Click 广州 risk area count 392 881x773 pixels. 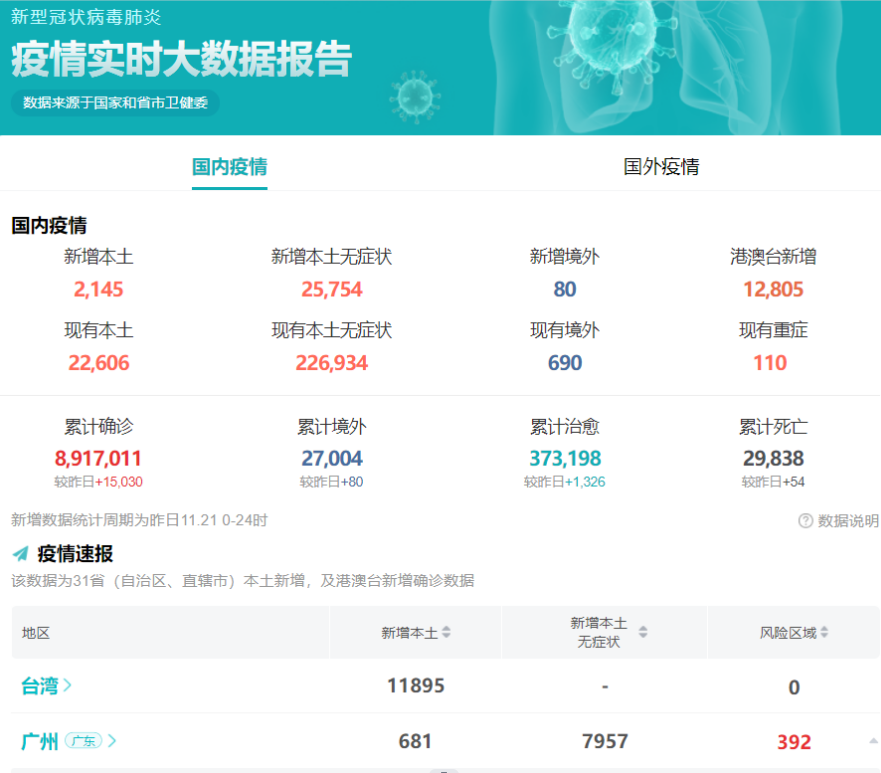794,742
